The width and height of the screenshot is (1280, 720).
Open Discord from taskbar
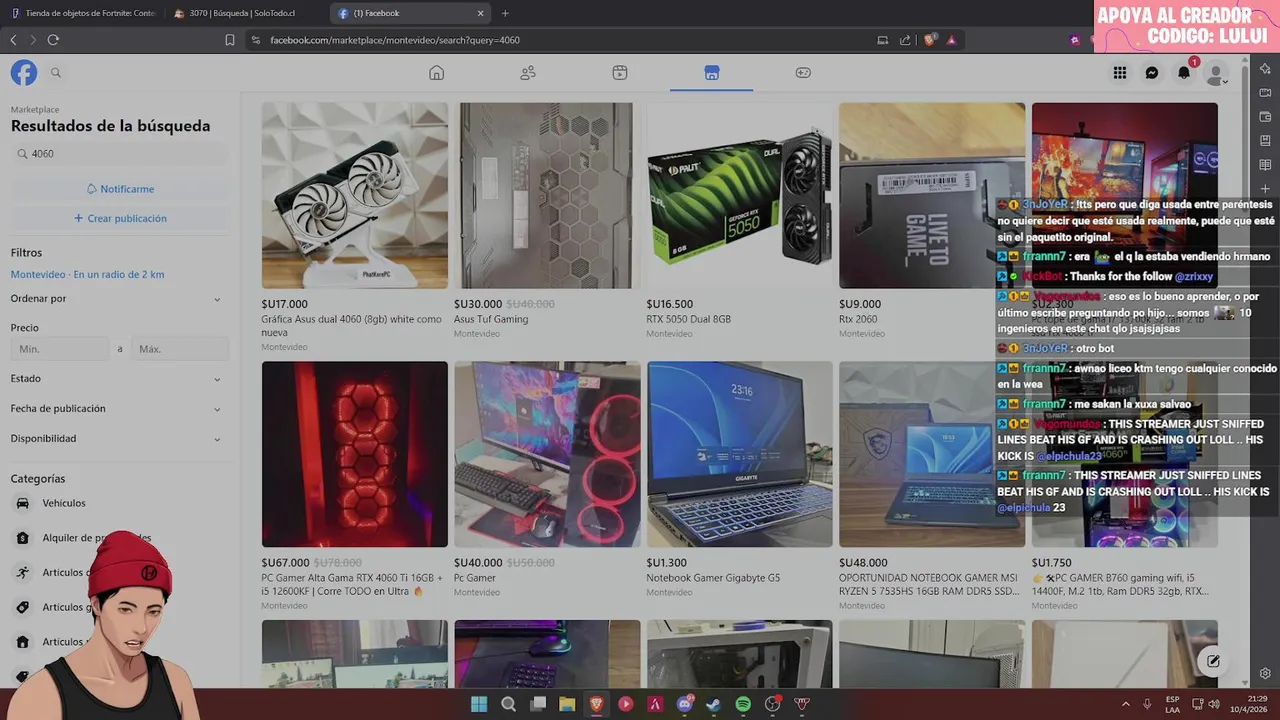(685, 704)
